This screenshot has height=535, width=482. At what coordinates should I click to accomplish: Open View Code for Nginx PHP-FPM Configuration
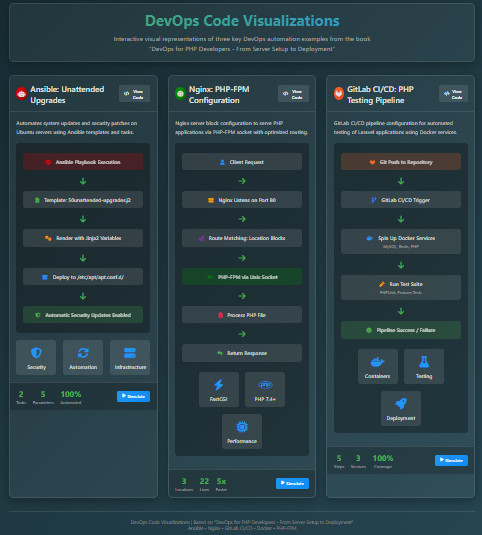pos(293,94)
